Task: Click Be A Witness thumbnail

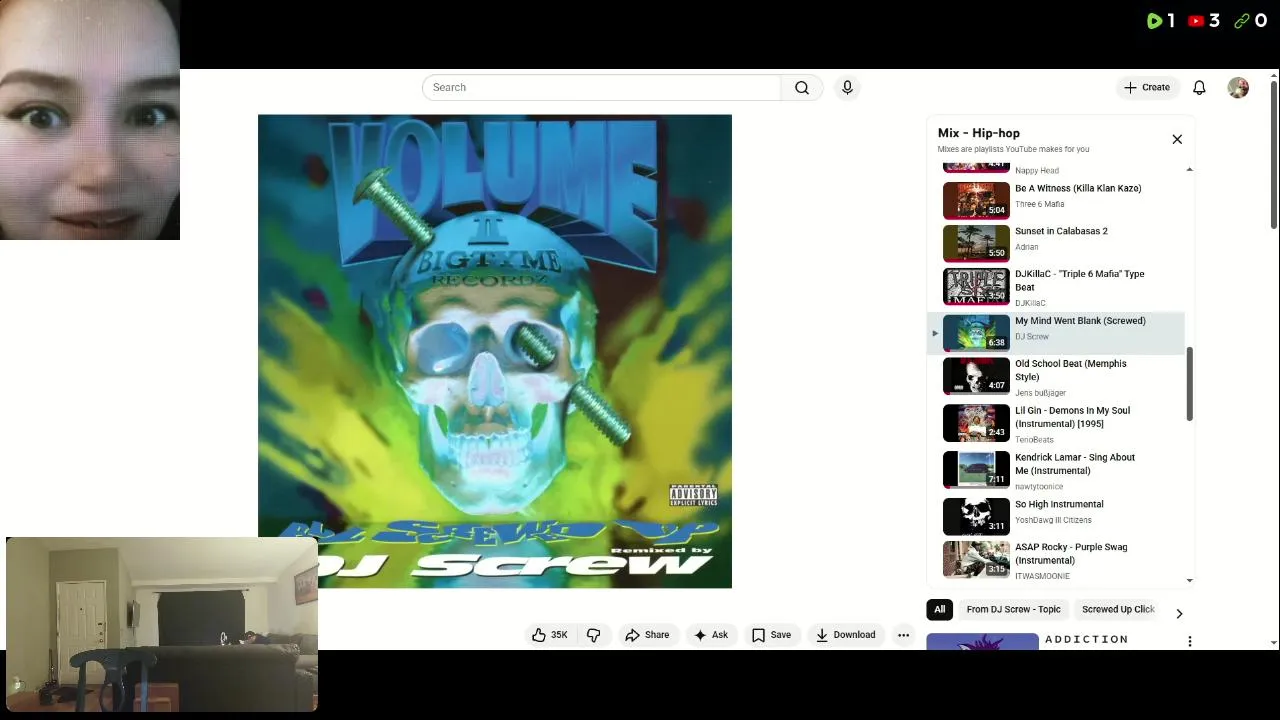Action: coord(976,200)
